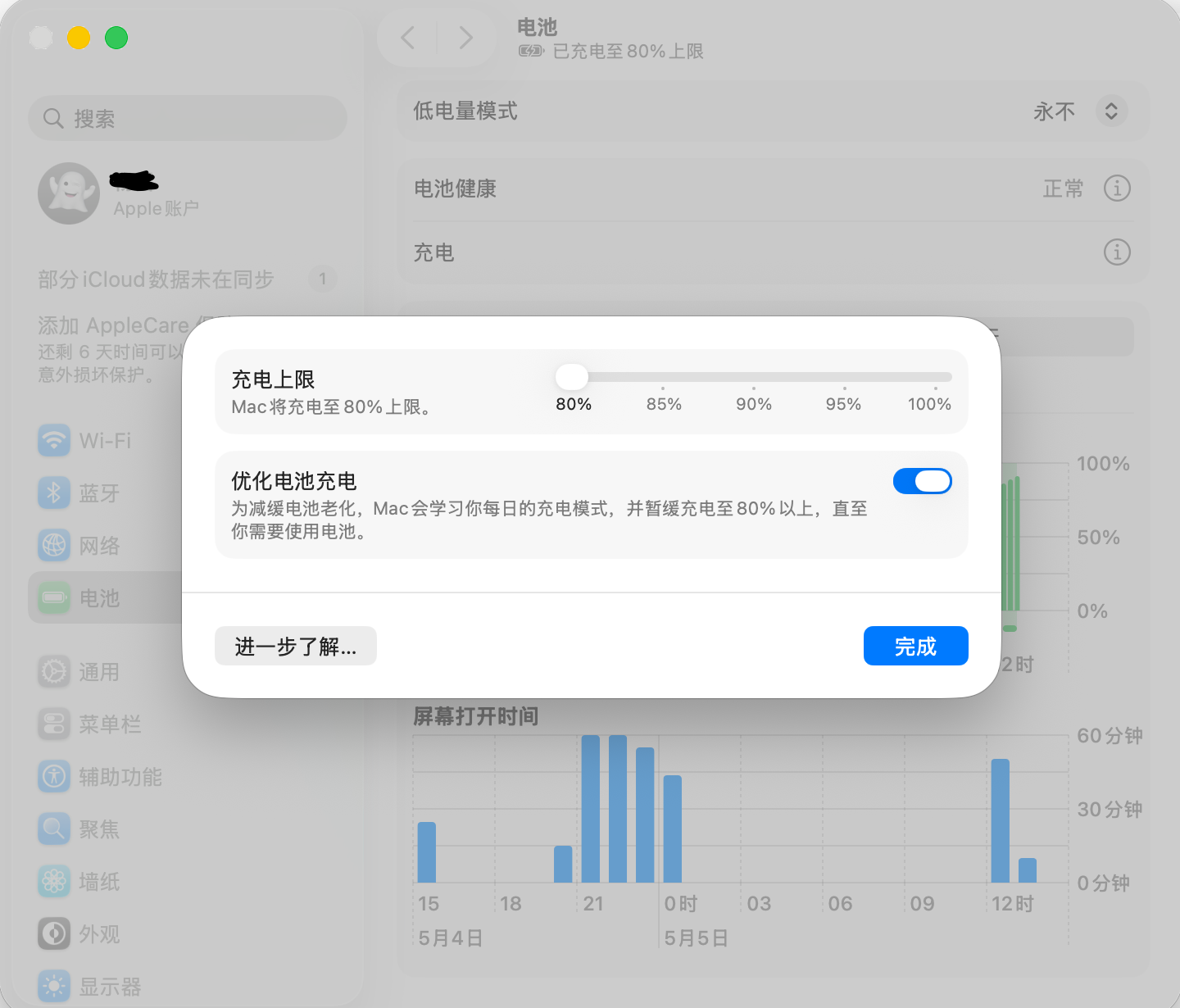The width and height of the screenshot is (1180, 1008).
Task: Open 部分 iCloud 数据未在同步 notice
Action: (x=156, y=279)
